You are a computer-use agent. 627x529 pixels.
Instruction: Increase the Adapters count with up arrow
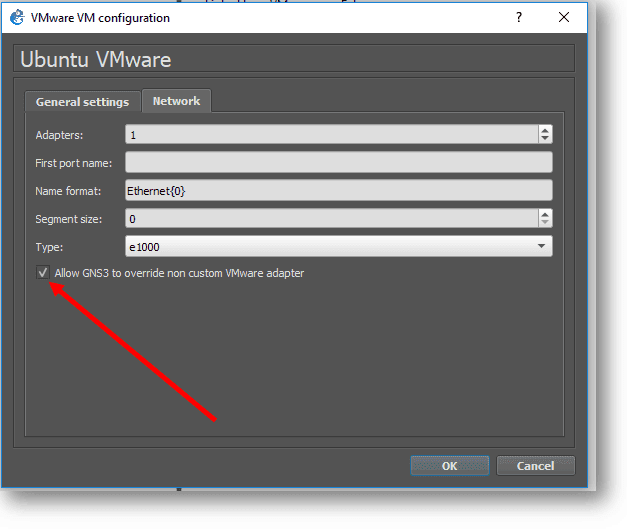click(545, 130)
